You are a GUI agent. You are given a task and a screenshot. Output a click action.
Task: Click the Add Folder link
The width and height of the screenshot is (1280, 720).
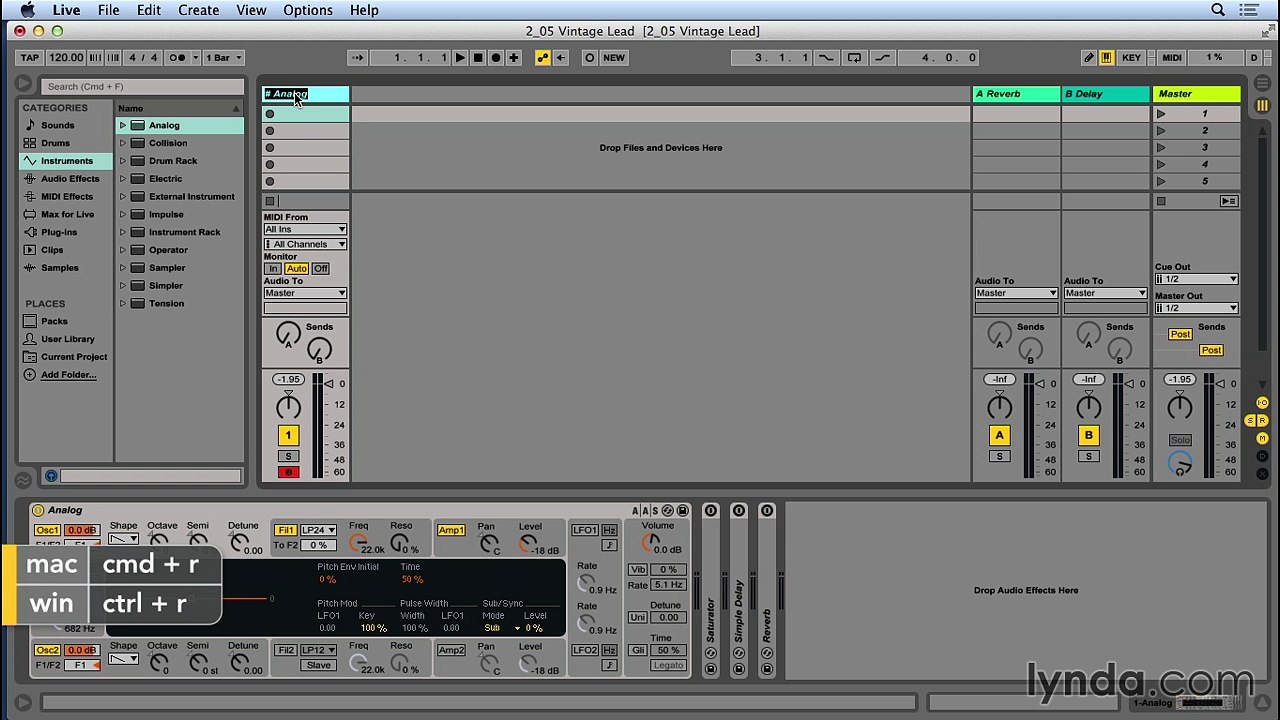68,375
